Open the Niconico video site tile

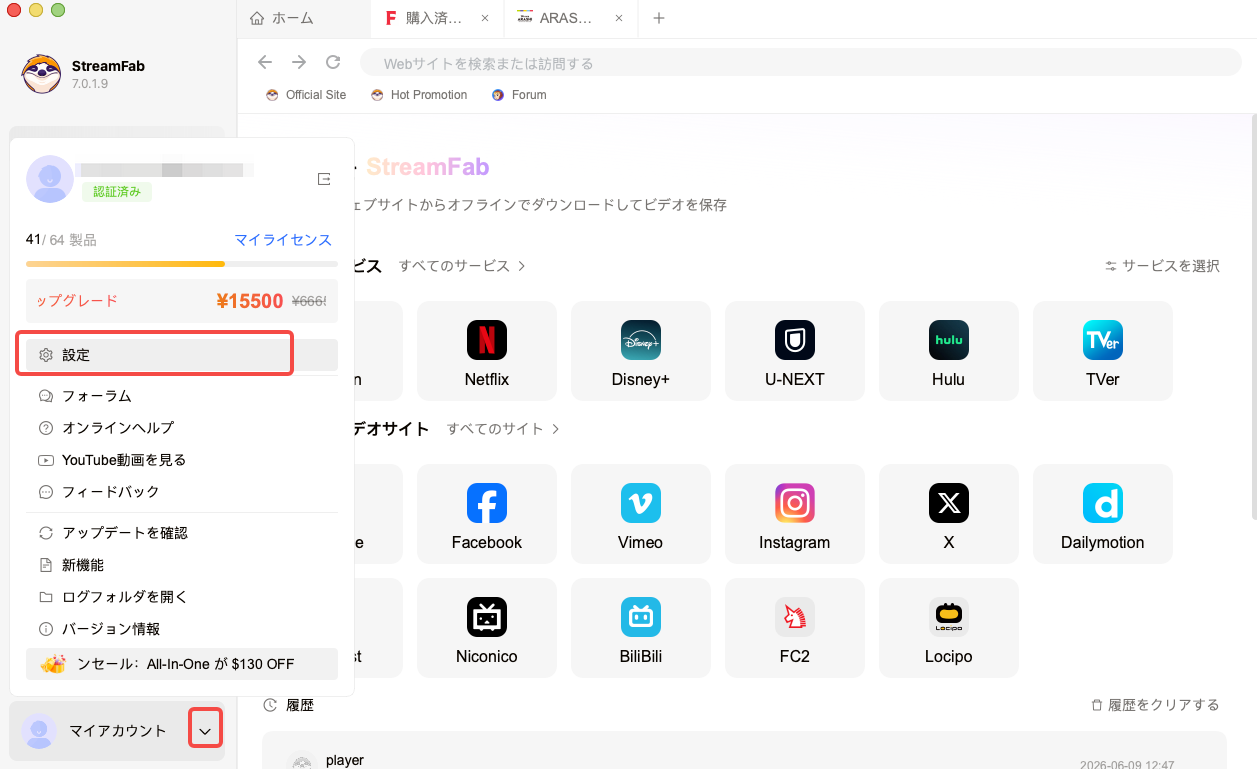(486, 628)
